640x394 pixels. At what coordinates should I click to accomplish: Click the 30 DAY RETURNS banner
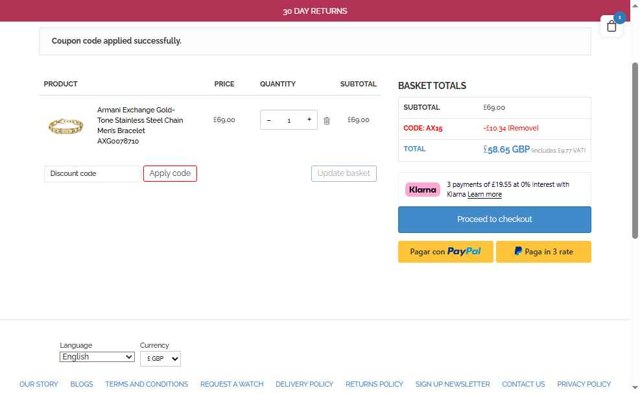click(x=315, y=11)
